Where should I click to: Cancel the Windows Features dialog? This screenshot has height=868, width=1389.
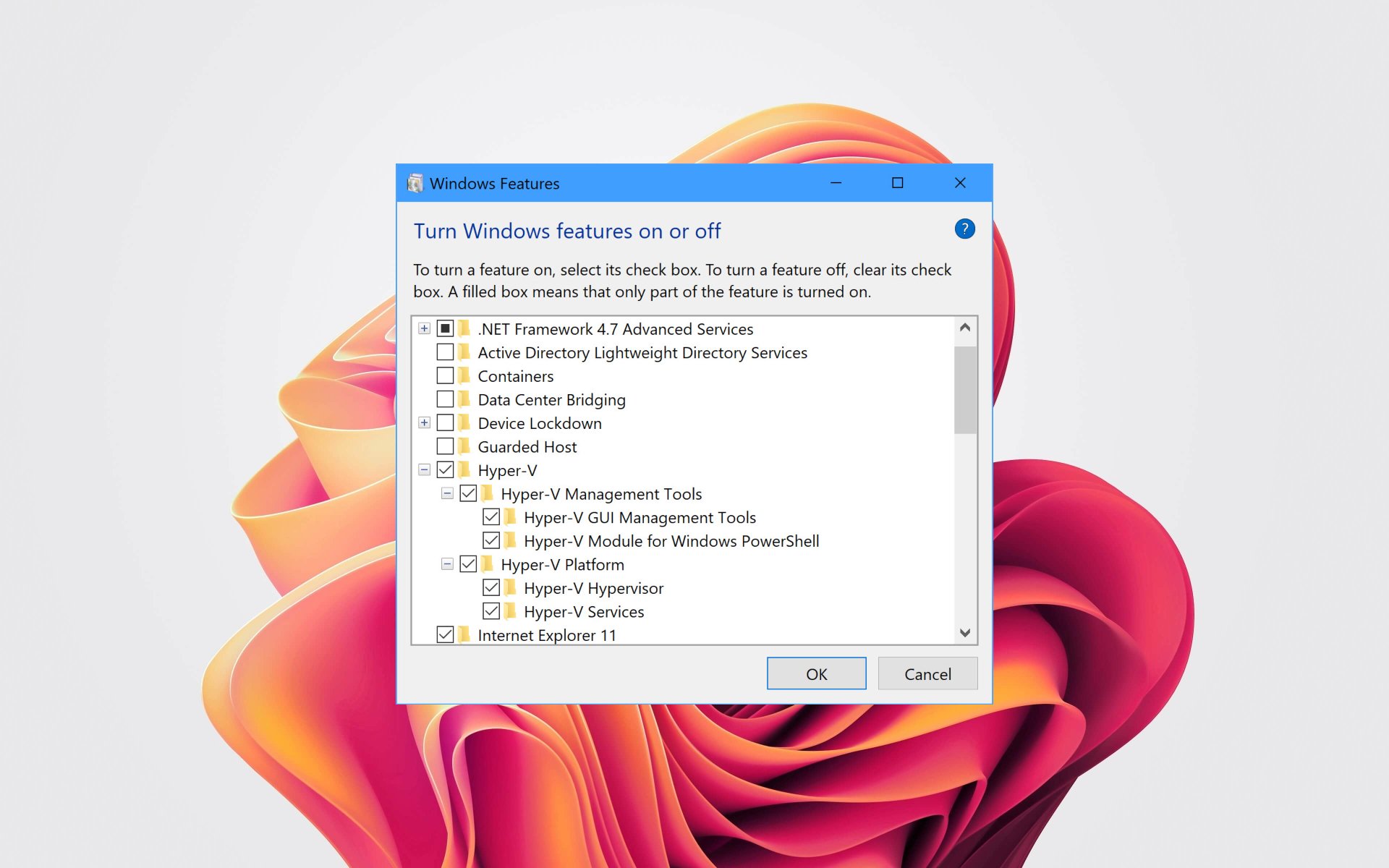pos(927,673)
